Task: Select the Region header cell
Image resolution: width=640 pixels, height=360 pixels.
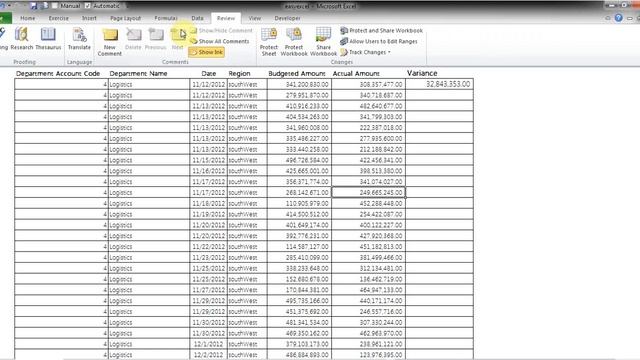Action: 247,73
